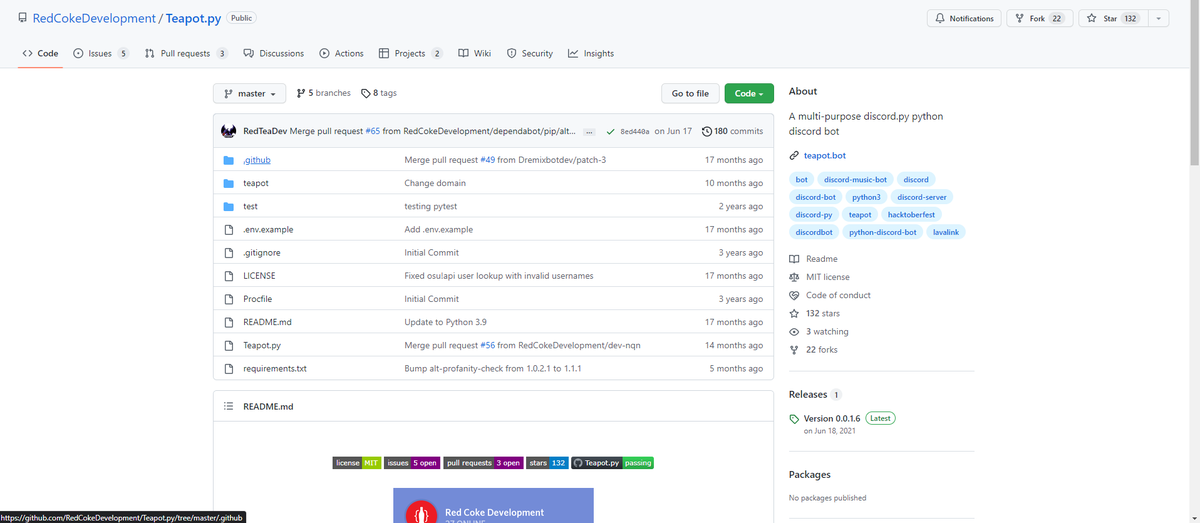This screenshot has height=523, width=1200.
Task: Click the Go to file button
Action: [x=690, y=93]
